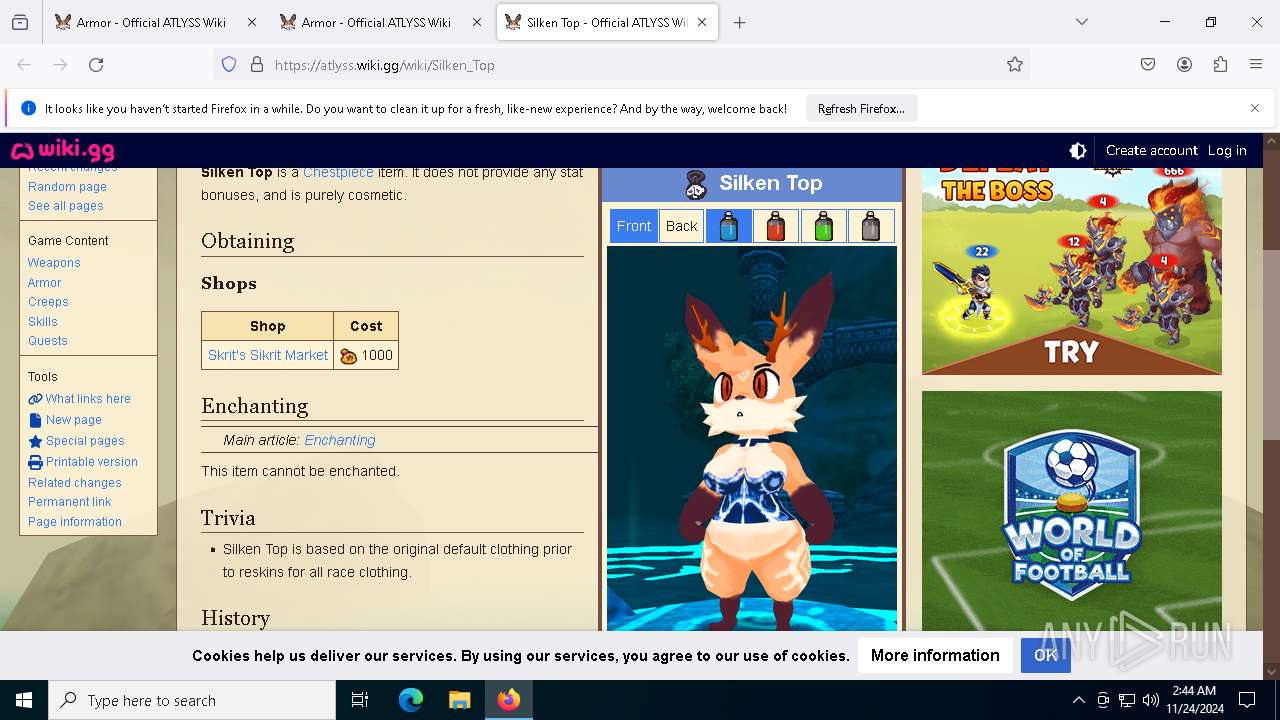Go to Random page in sidebar
The image size is (1280, 720).
point(67,187)
